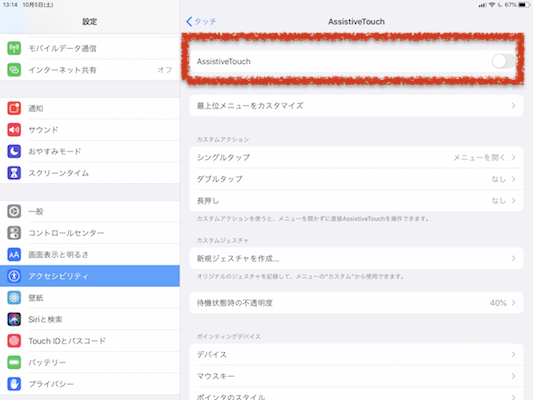Tap メニューを開く value for single tap
Viewport: 533px width, 400px height.
(479, 157)
